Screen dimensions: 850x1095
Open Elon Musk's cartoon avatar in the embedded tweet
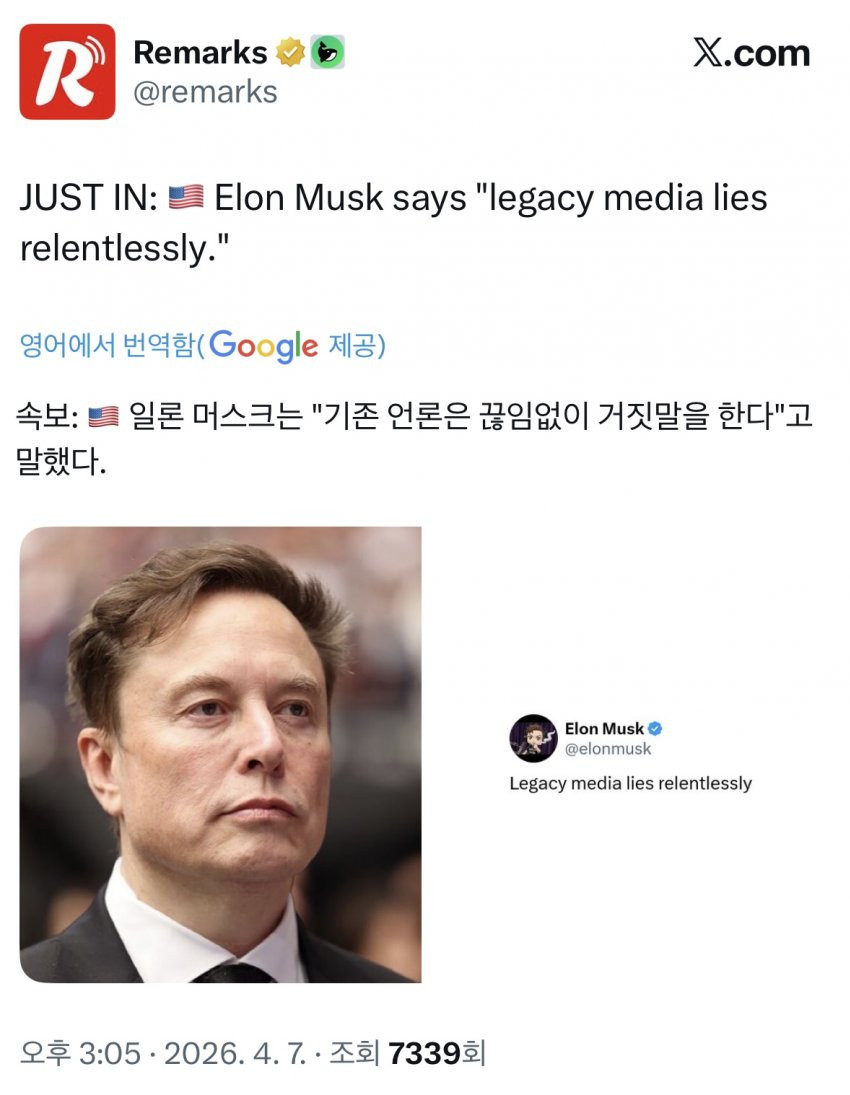tap(533, 738)
